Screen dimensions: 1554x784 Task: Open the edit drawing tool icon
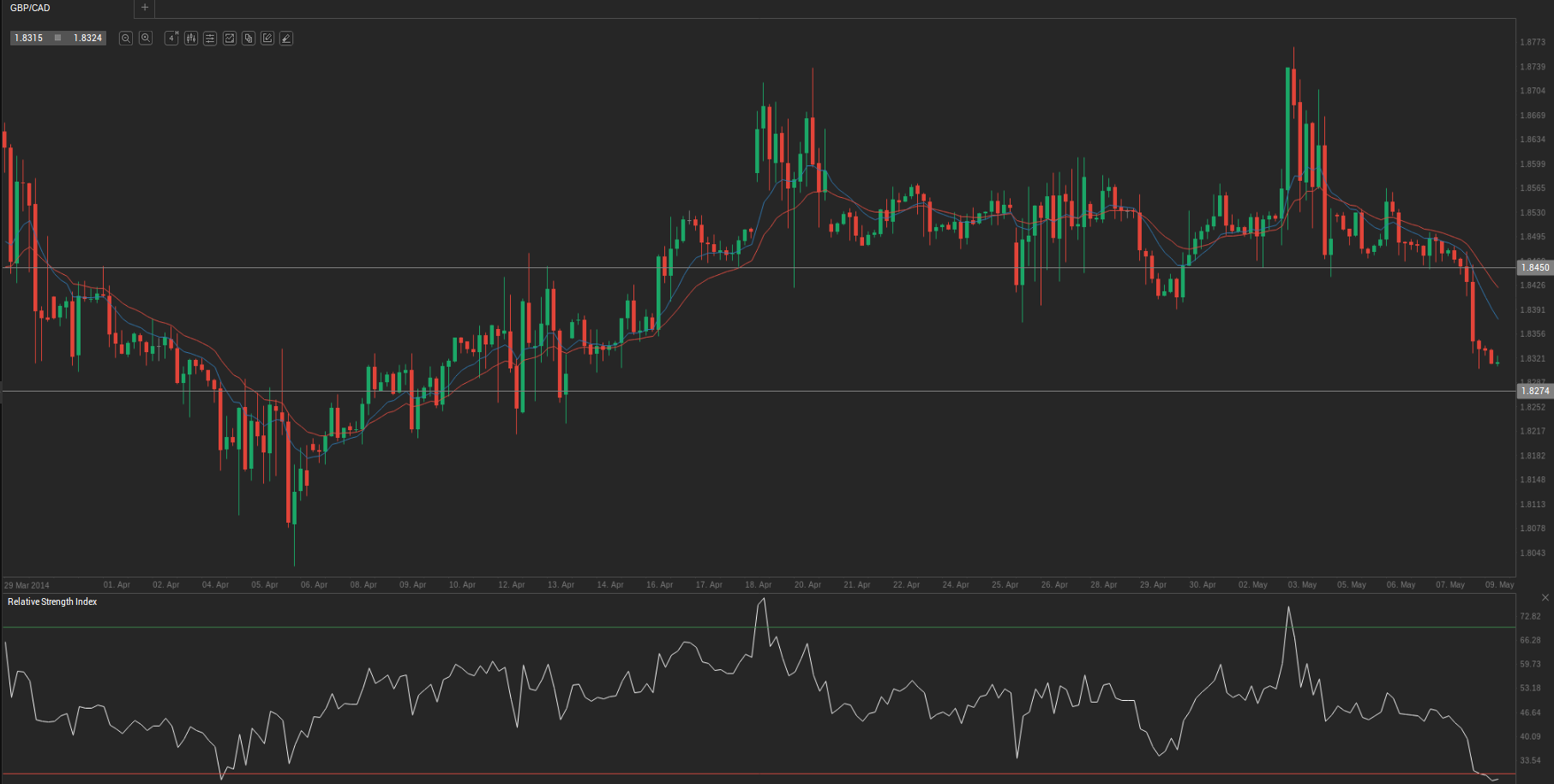(x=267, y=39)
